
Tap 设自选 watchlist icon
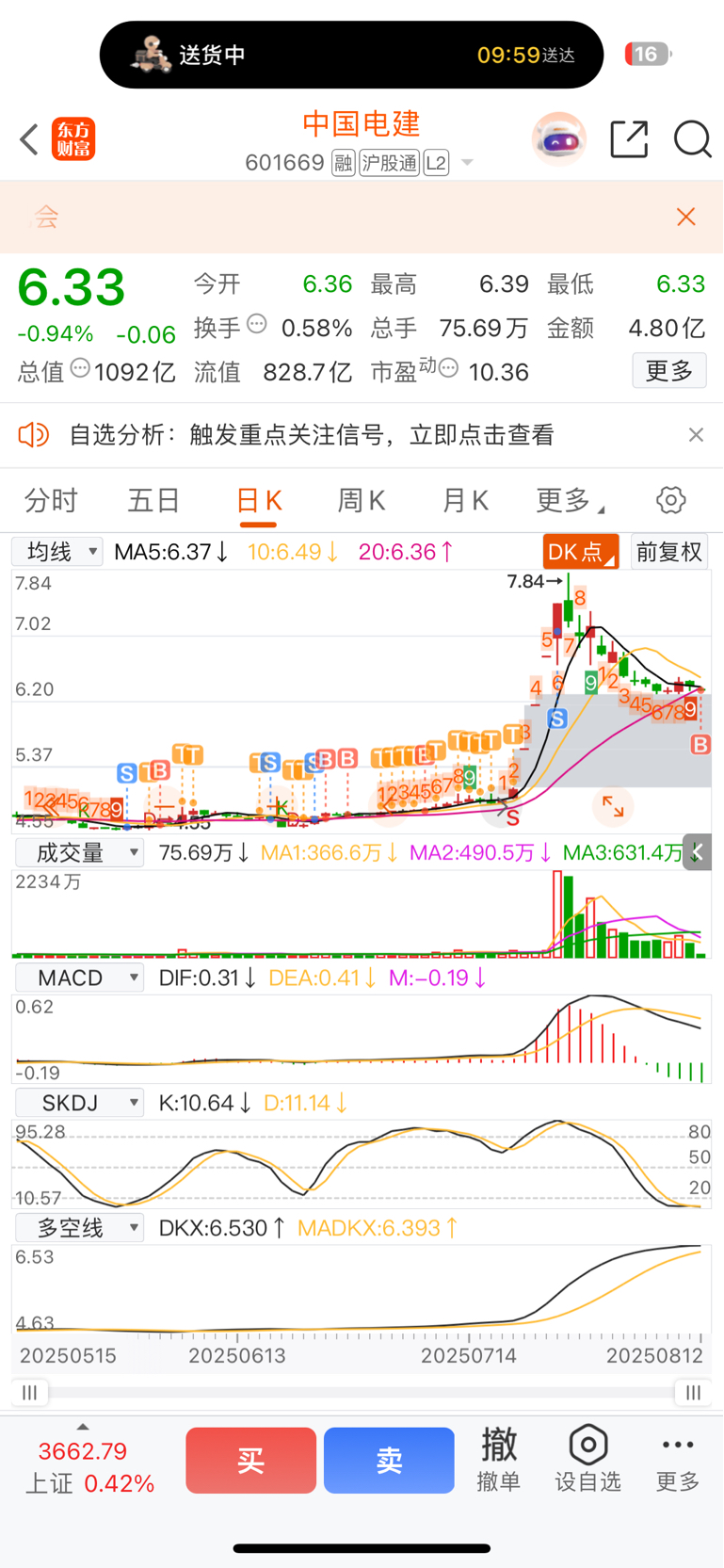[587, 1460]
